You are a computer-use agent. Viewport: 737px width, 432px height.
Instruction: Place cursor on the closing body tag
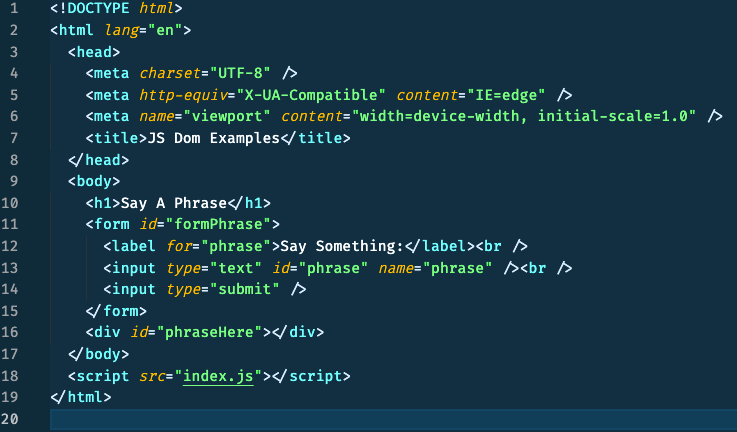coord(98,354)
